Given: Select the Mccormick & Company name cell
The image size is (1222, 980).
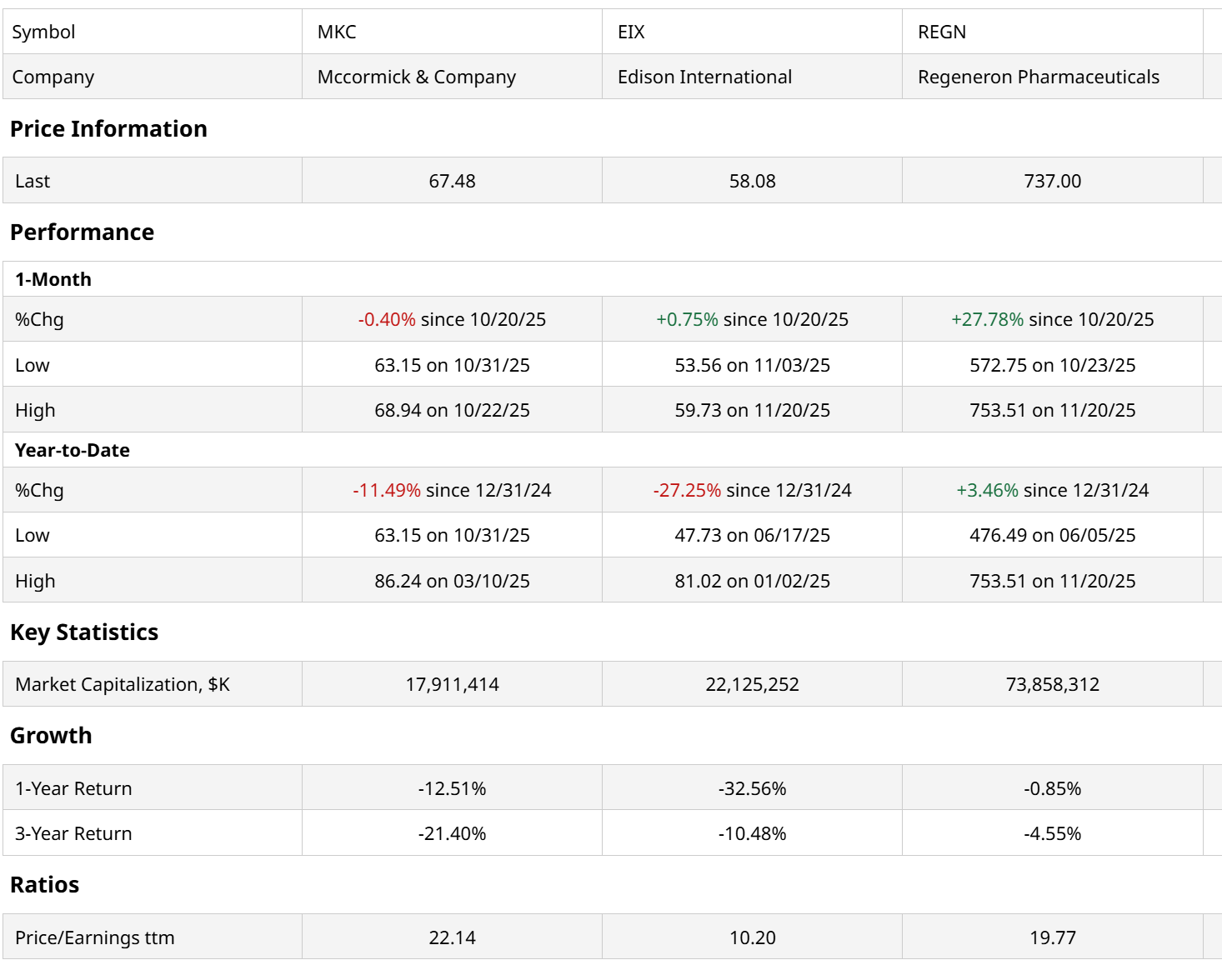Looking at the screenshot, I should click(416, 77).
